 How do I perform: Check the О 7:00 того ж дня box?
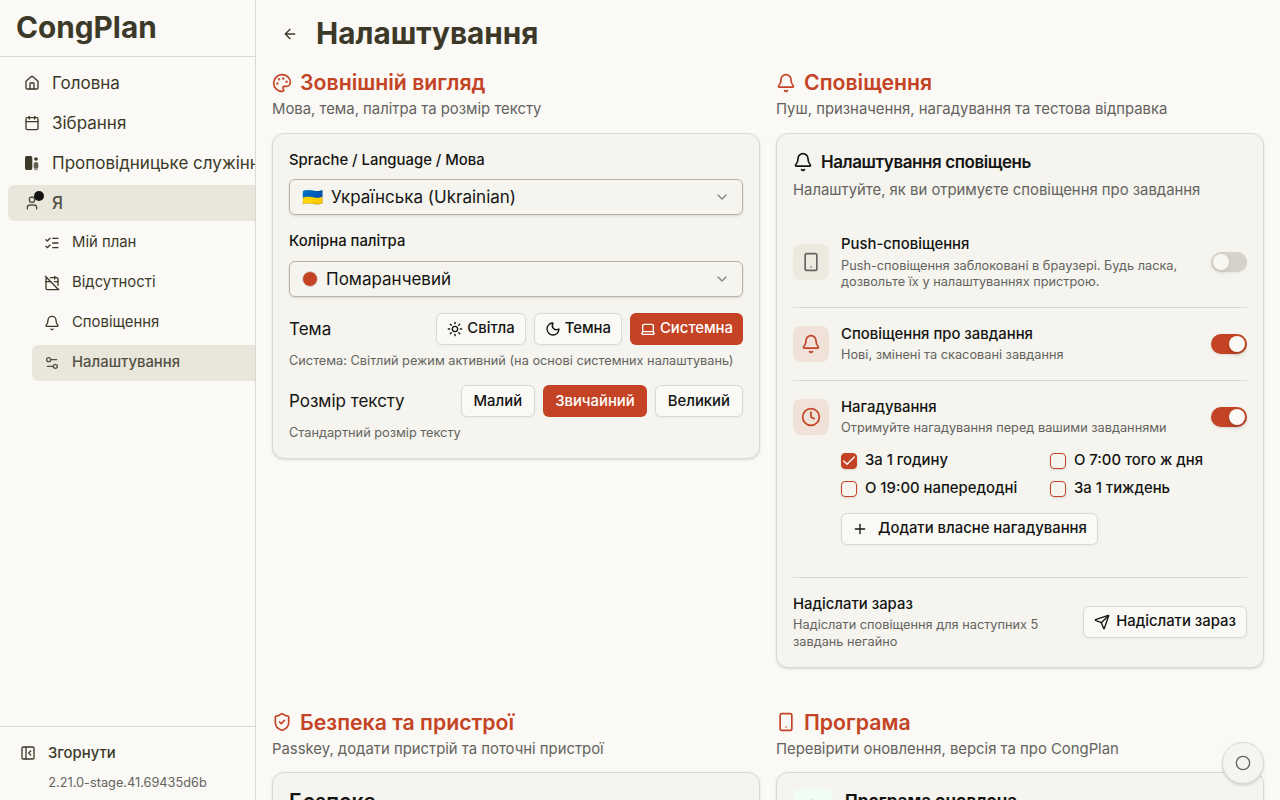click(x=1058, y=461)
